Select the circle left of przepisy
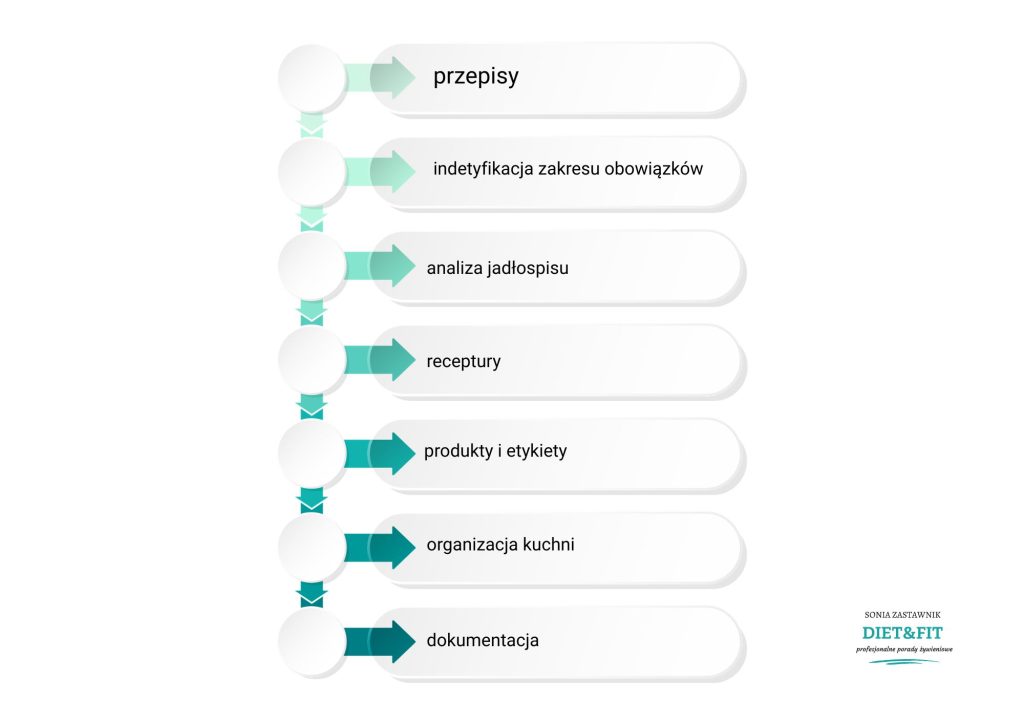The image size is (1024, 724). point(312,78)
